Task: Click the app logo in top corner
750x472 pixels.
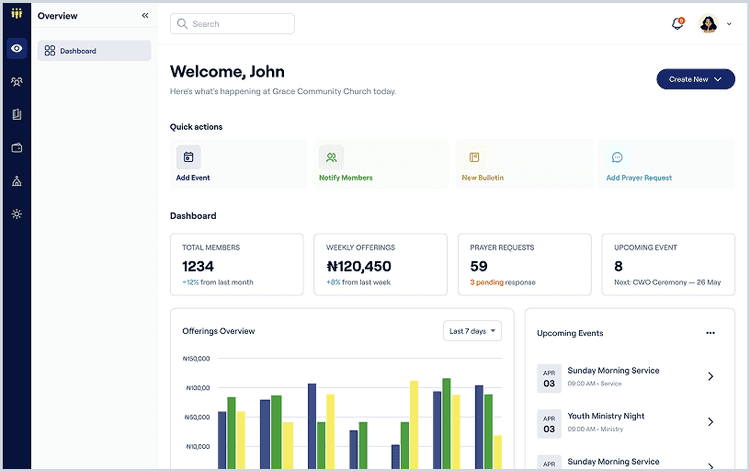Action: pyautogui.click(x=17, y=13)
